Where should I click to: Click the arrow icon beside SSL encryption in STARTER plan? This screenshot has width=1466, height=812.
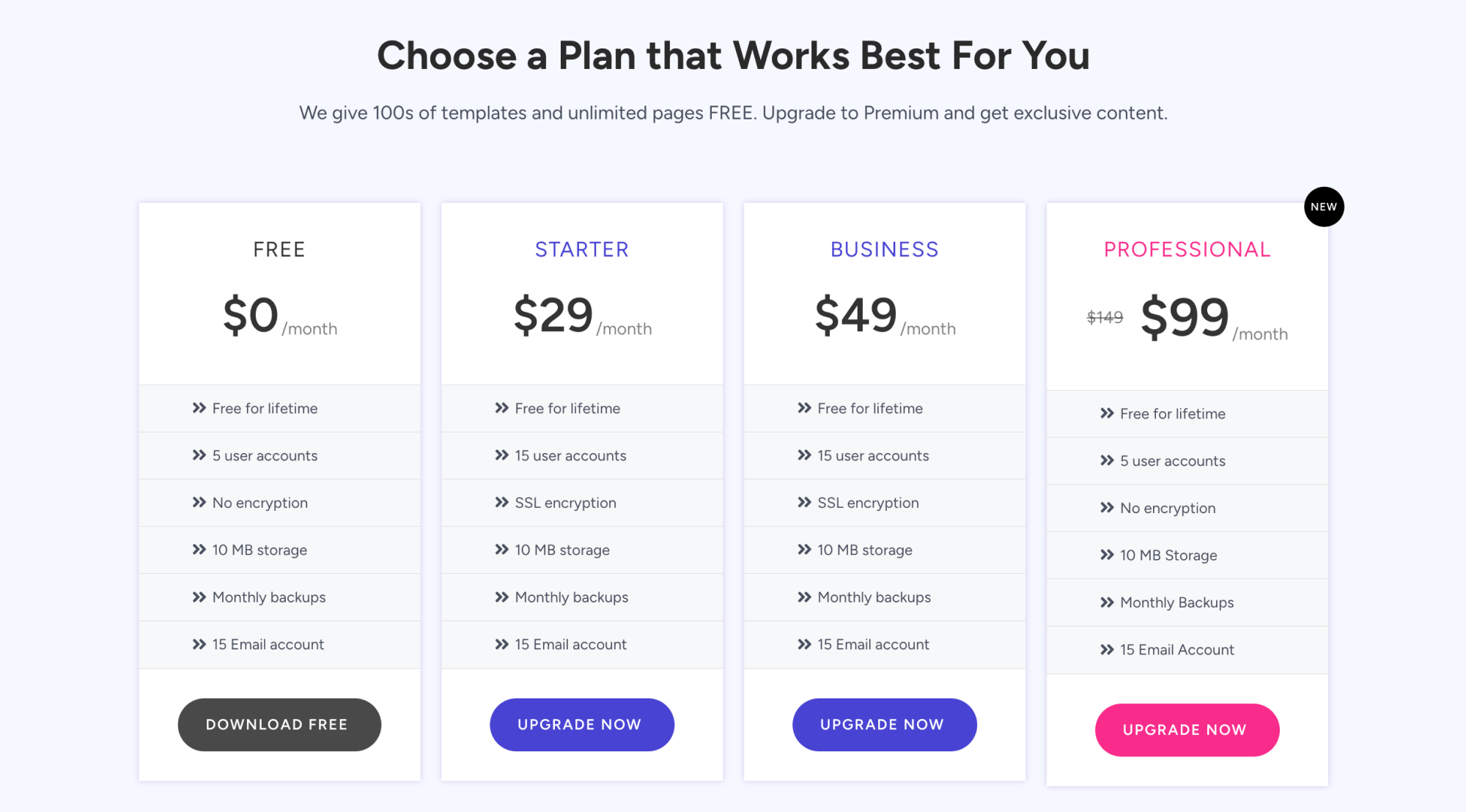pyautogui.click(x=501, y=503)
